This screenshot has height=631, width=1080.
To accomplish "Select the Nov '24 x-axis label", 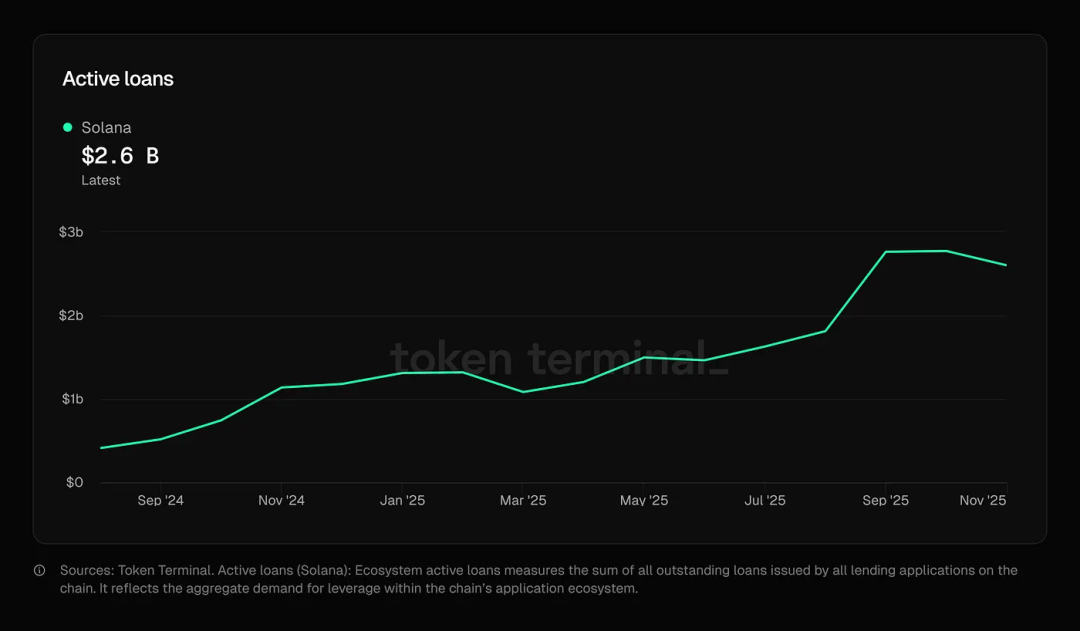I will (281, 500).
